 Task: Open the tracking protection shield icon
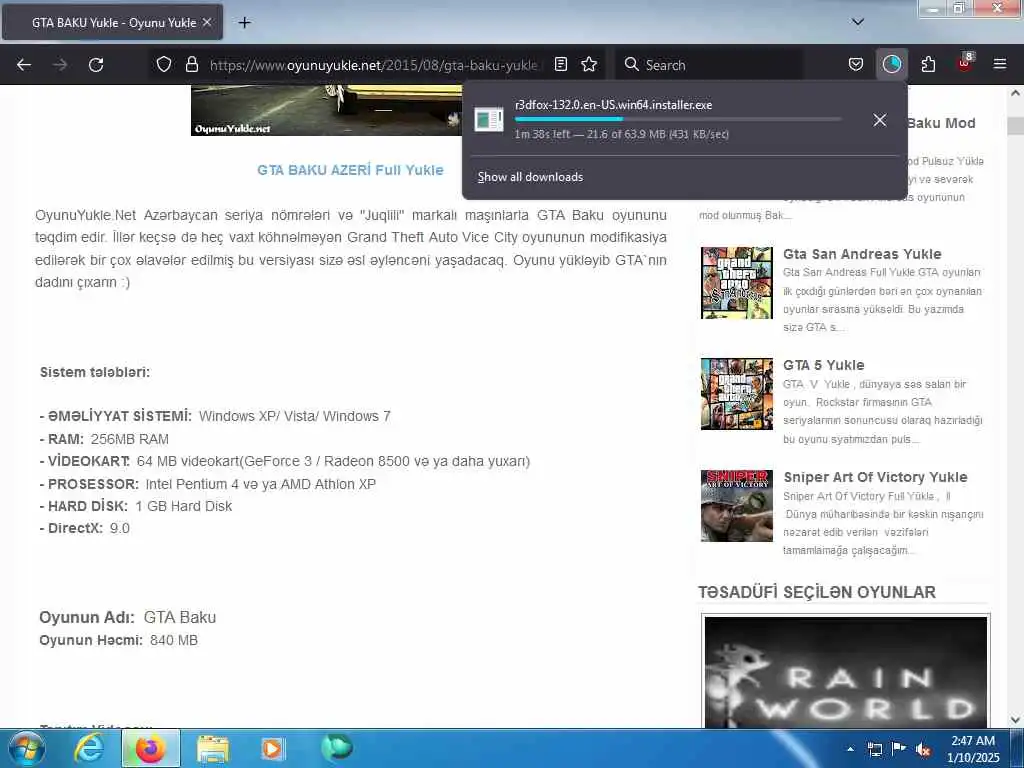(164, 64)
